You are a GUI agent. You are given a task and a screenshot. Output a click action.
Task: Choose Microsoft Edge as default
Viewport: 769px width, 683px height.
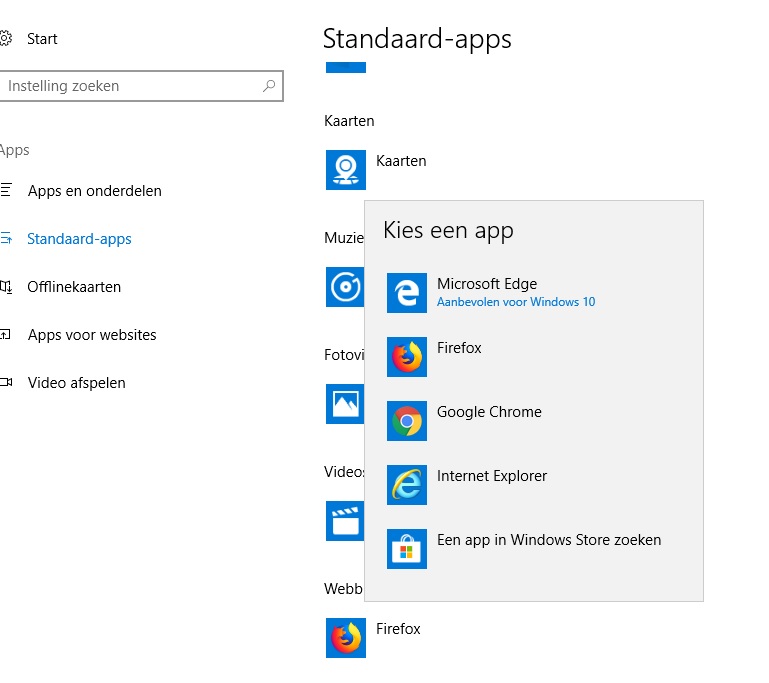pos(487,284)
